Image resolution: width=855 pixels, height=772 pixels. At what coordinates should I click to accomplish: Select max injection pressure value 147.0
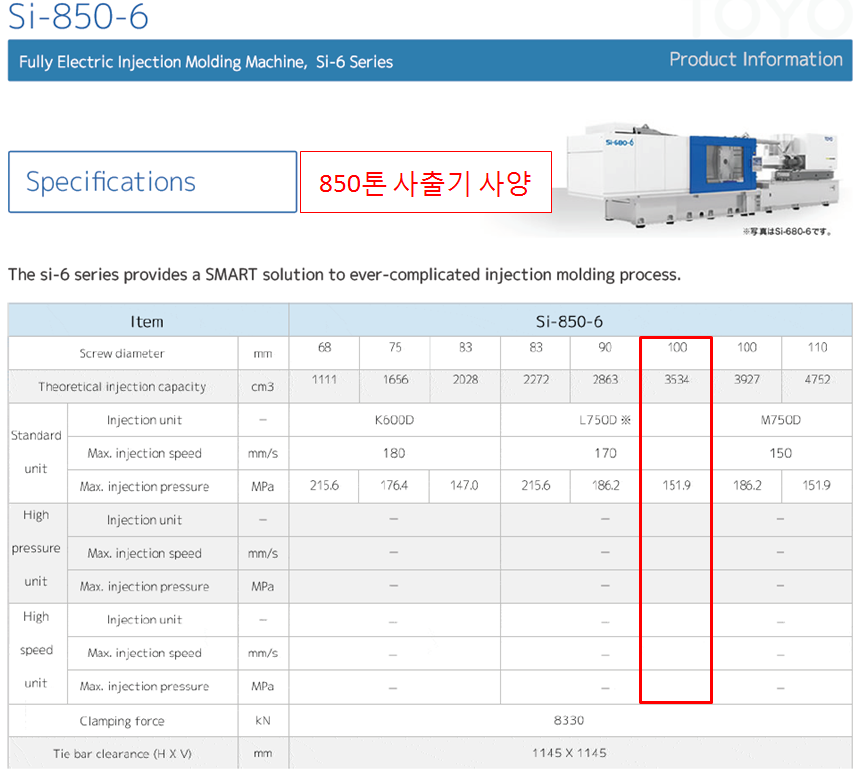pyautogui.click(x=464, y=485)
